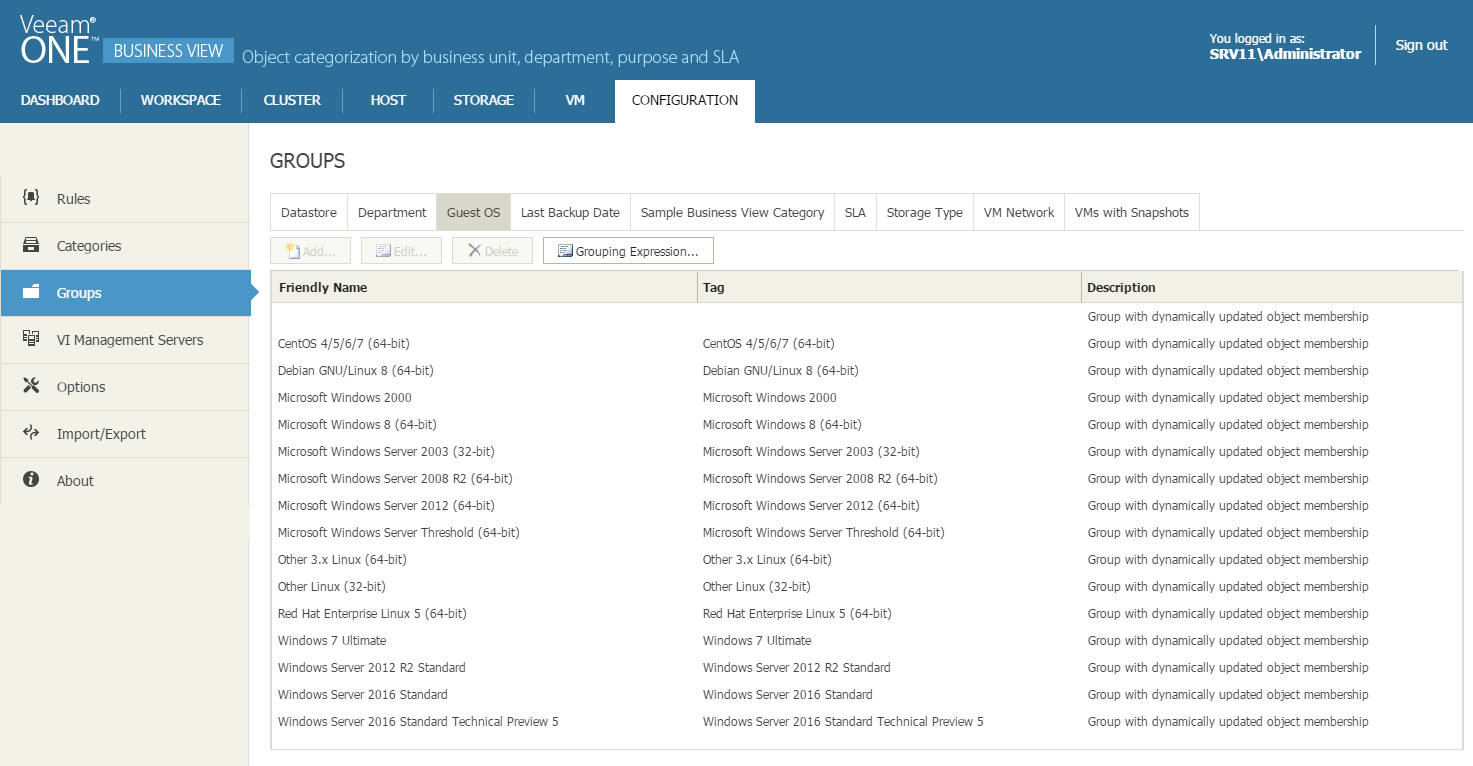
Task: Sort by Description column header
Action: [x=1272, y=287]
